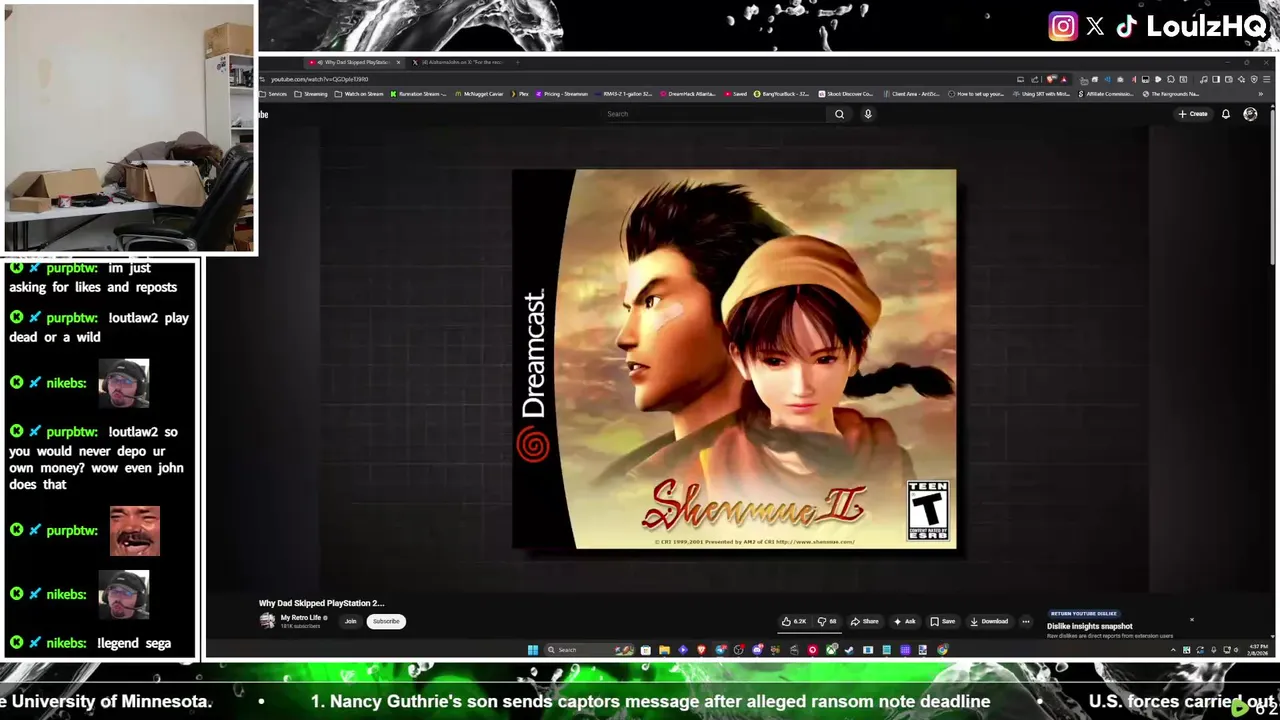Like the video with thumbs-up 6.2K
Viewport: 1280px width, 720px height.
794,621
